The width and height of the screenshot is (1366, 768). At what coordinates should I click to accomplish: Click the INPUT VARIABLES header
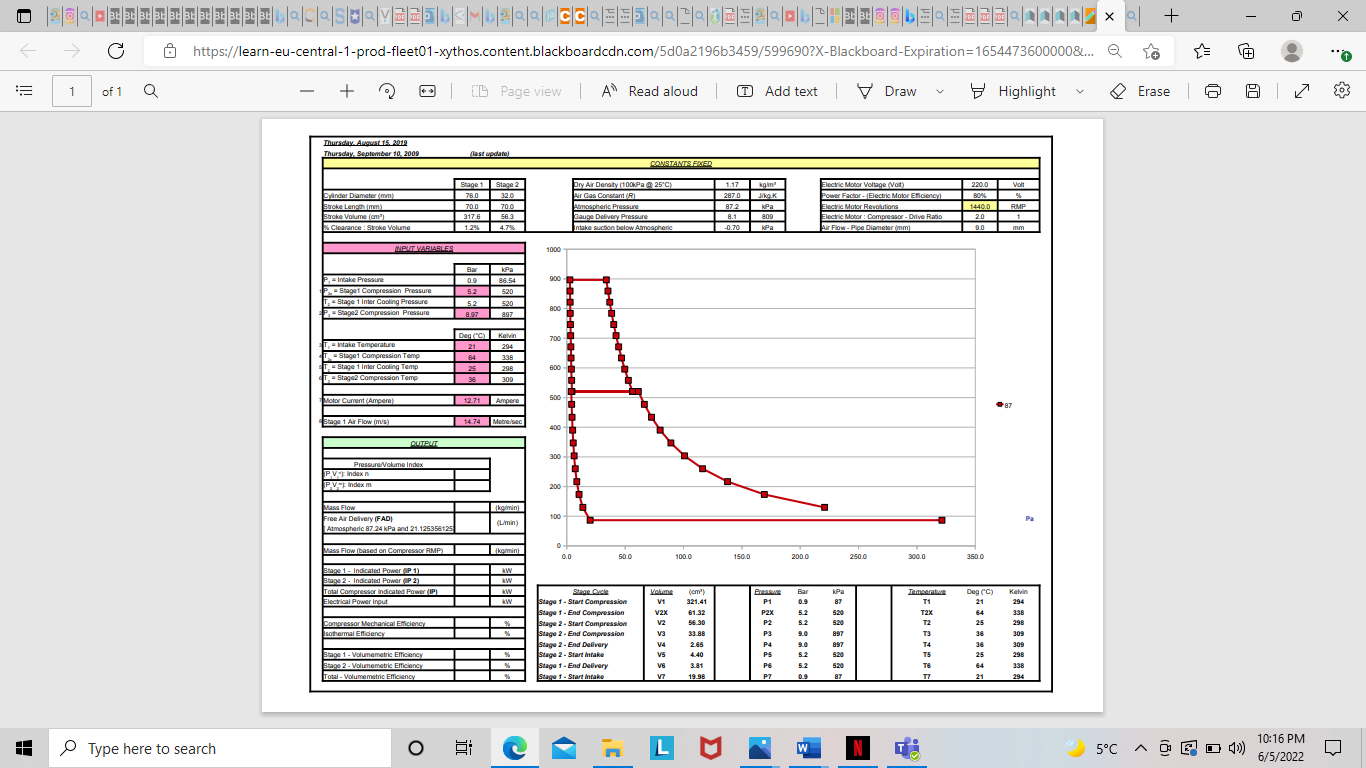pos(423,248)
